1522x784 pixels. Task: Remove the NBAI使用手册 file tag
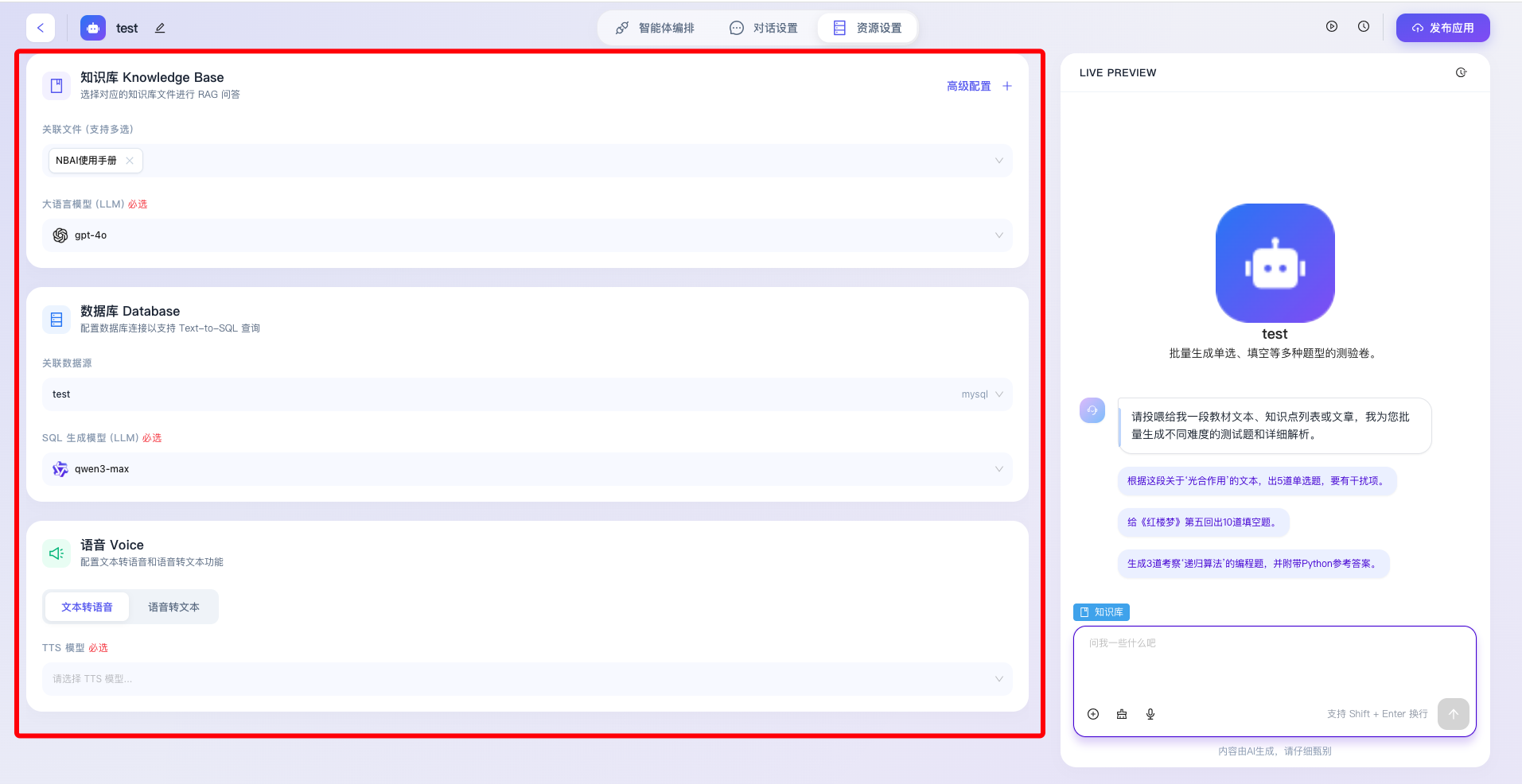[x=130, y=161]
